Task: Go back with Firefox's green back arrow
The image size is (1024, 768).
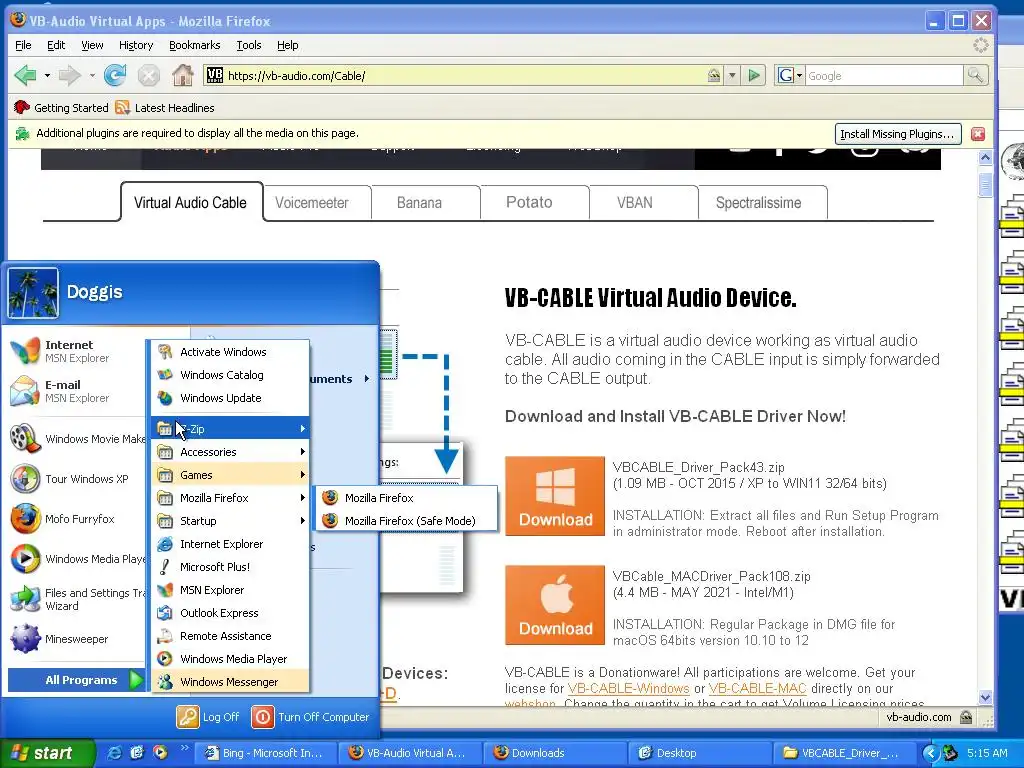Action: (x=25, y=76)
